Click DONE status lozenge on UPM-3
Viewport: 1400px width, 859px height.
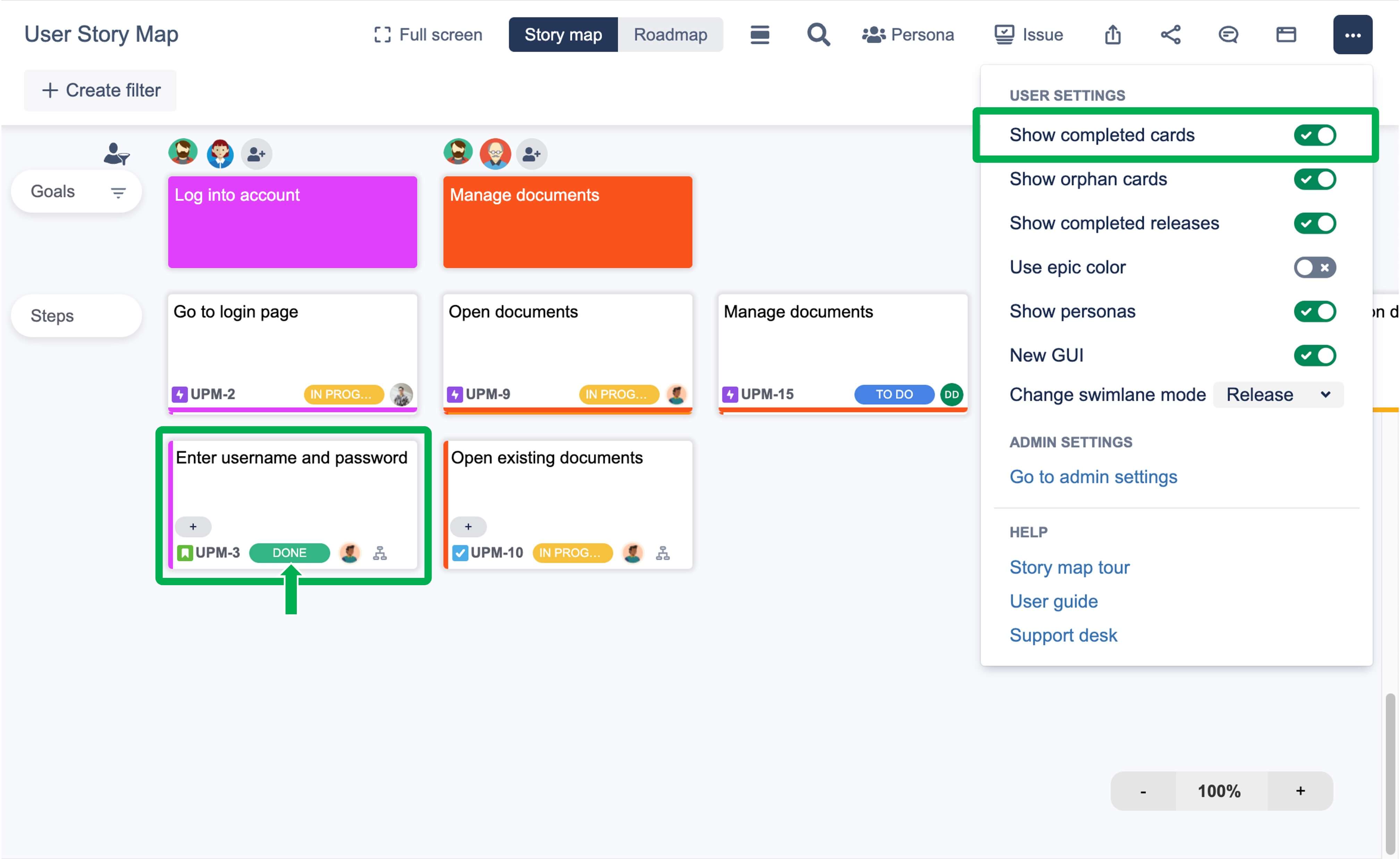tap(289, 553)
